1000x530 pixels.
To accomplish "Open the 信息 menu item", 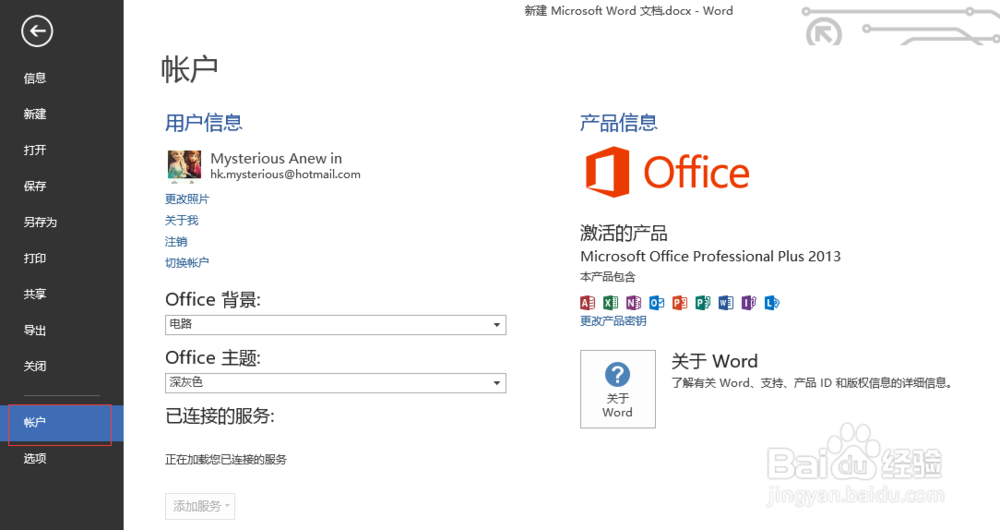I will (x=35, y=78).
